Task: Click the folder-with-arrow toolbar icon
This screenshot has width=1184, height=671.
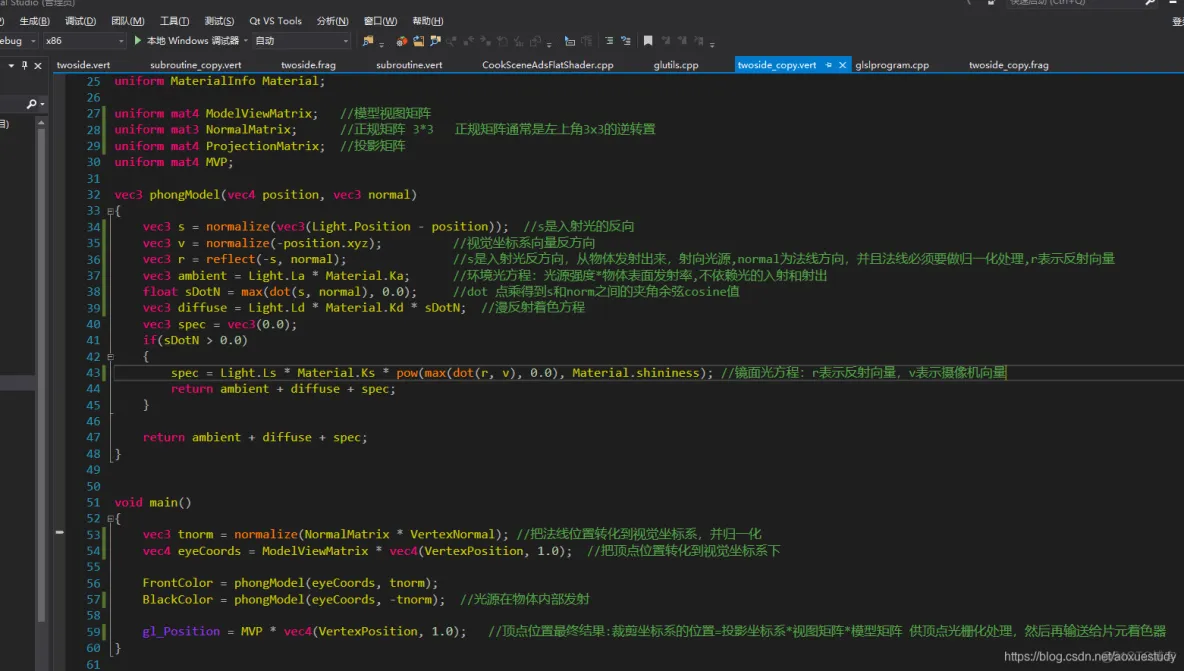Action: (x=418, y=41)
